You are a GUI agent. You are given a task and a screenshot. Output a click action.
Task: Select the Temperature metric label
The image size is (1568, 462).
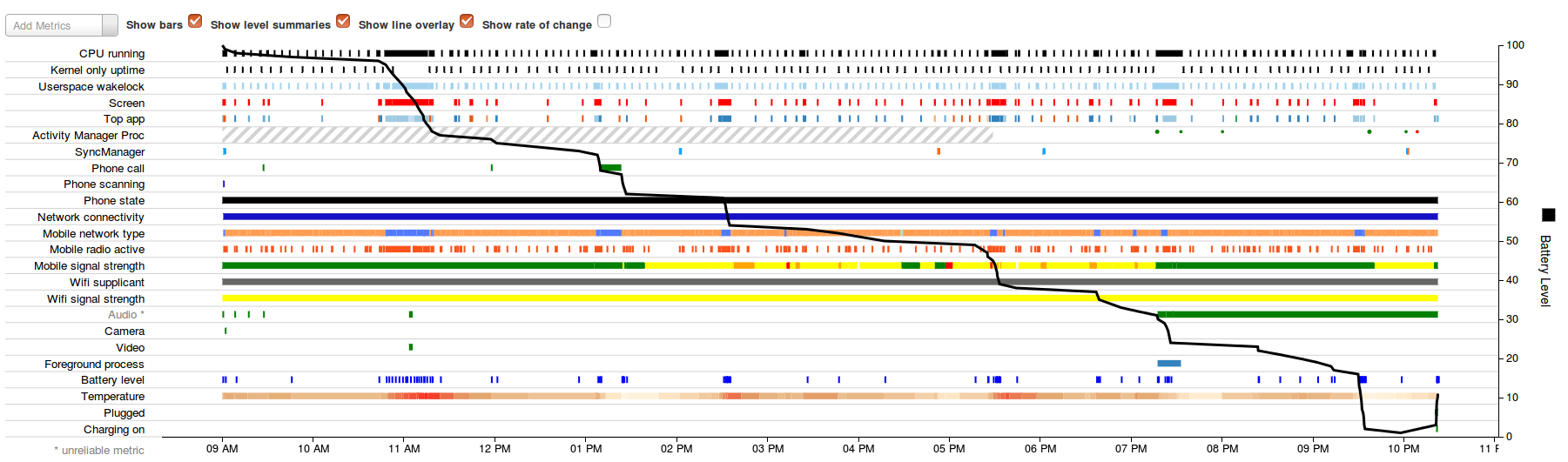(x=112, y=397)
